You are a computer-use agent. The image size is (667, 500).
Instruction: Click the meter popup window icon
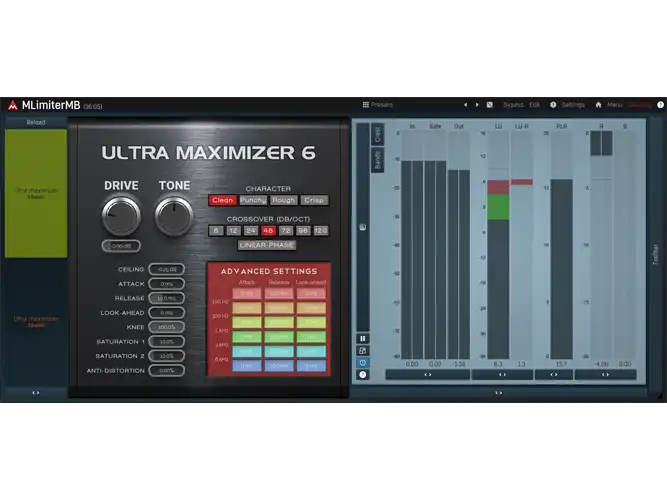pyautogui.click(x=362, y=351)
